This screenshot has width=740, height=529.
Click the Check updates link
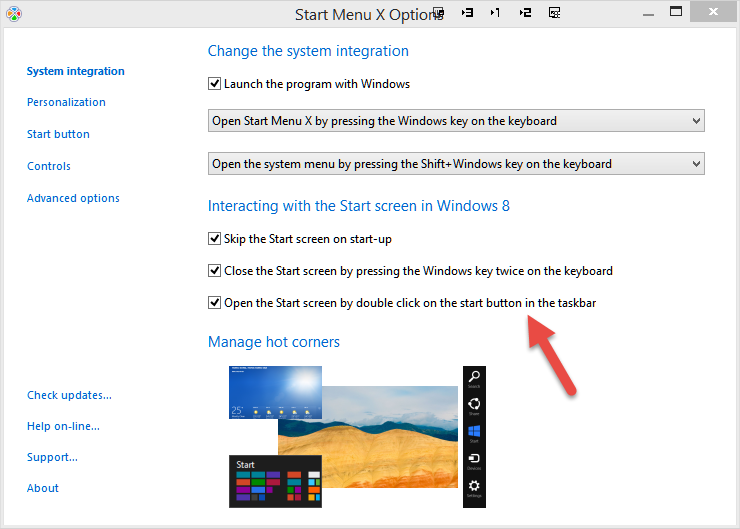pyautogui.click(x=69, y=395)
